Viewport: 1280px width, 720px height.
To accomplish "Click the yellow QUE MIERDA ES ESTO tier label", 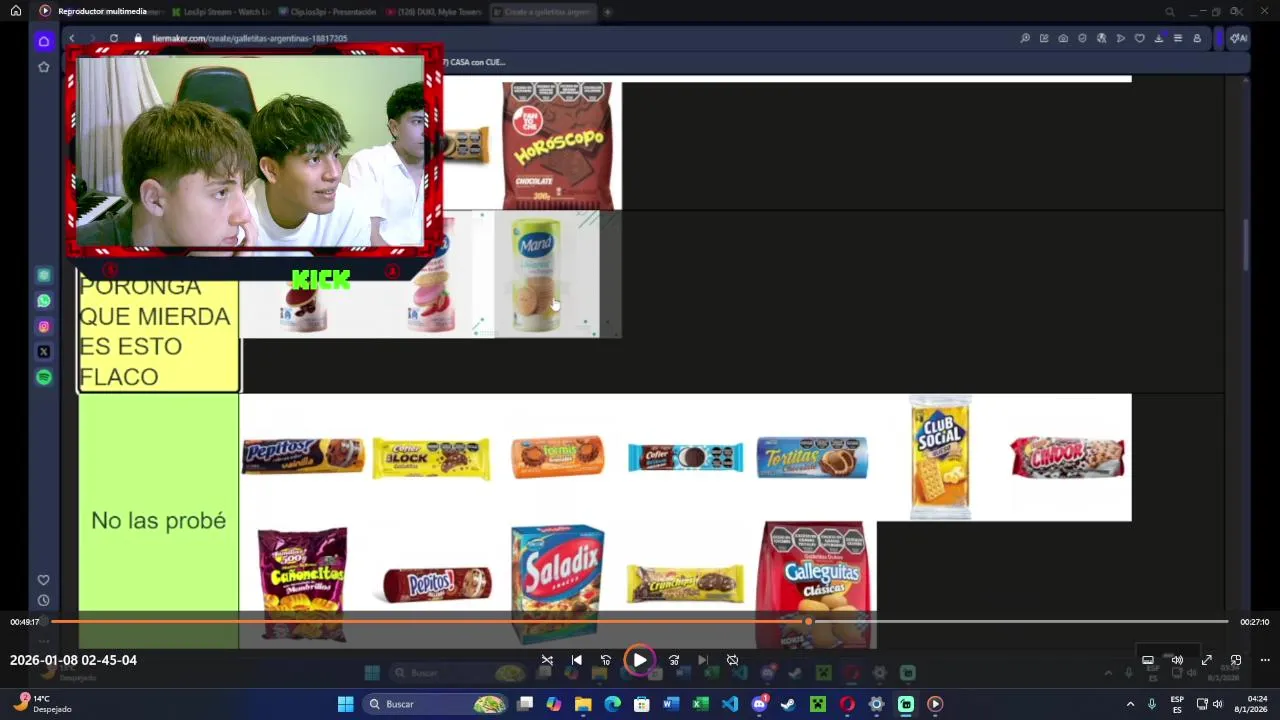I will pos(158,332).
